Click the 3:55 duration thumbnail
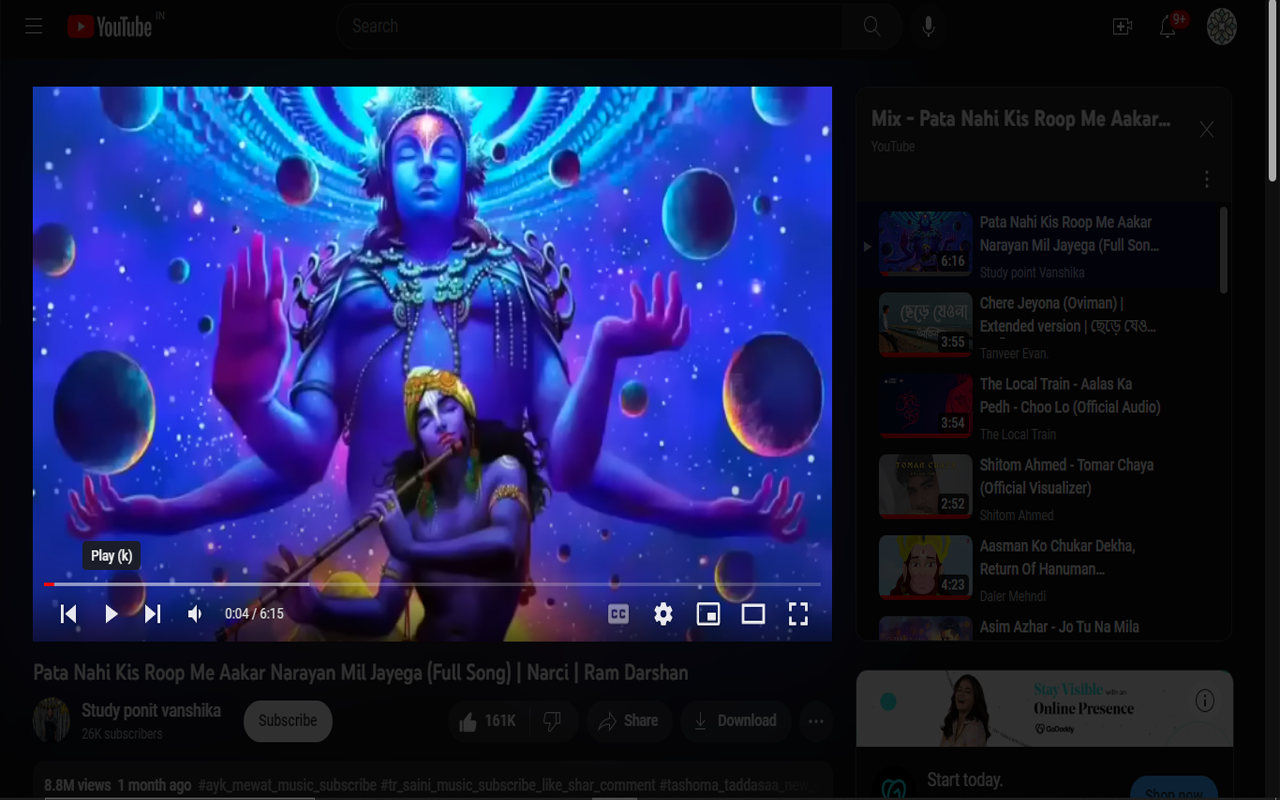Image resolution: width=1280 pixels, height=800 pixels. (x=925, y=324)
